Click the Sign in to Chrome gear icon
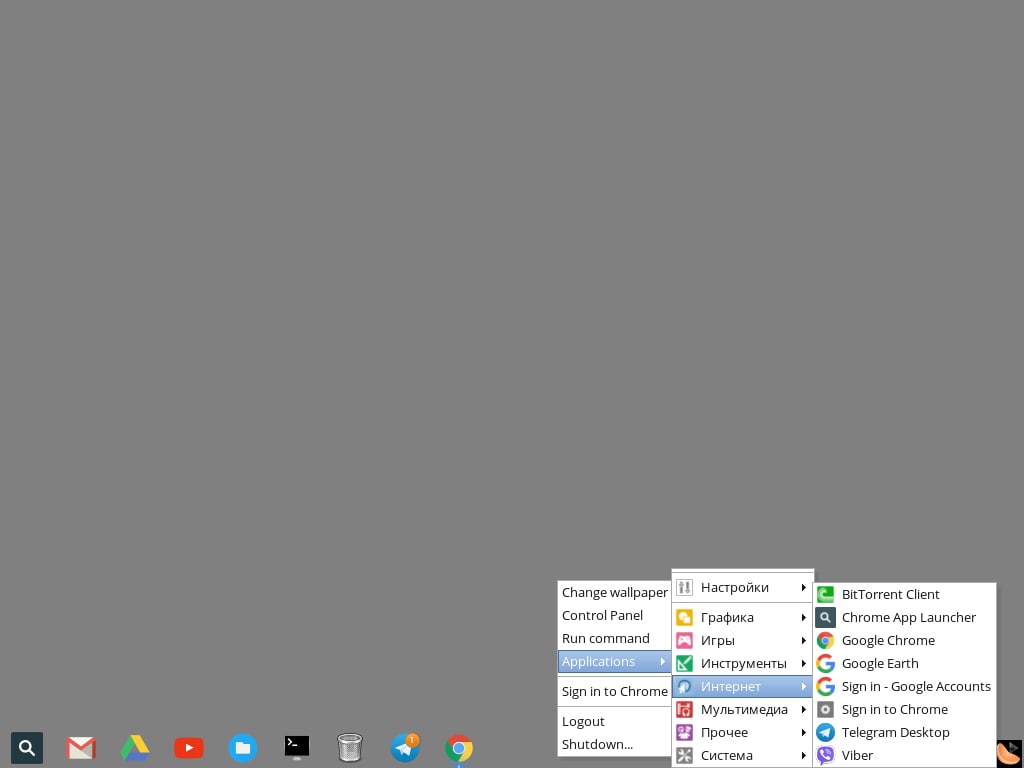 [825, 709]
